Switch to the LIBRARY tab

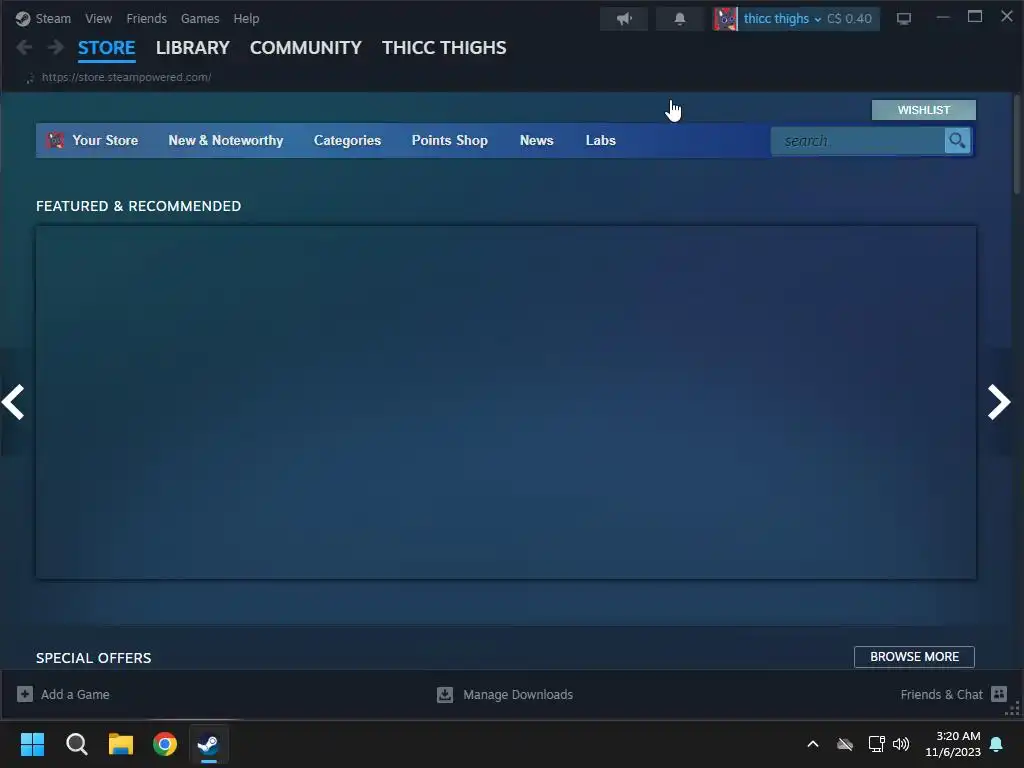pyautogui.click(x=193, y=48)
